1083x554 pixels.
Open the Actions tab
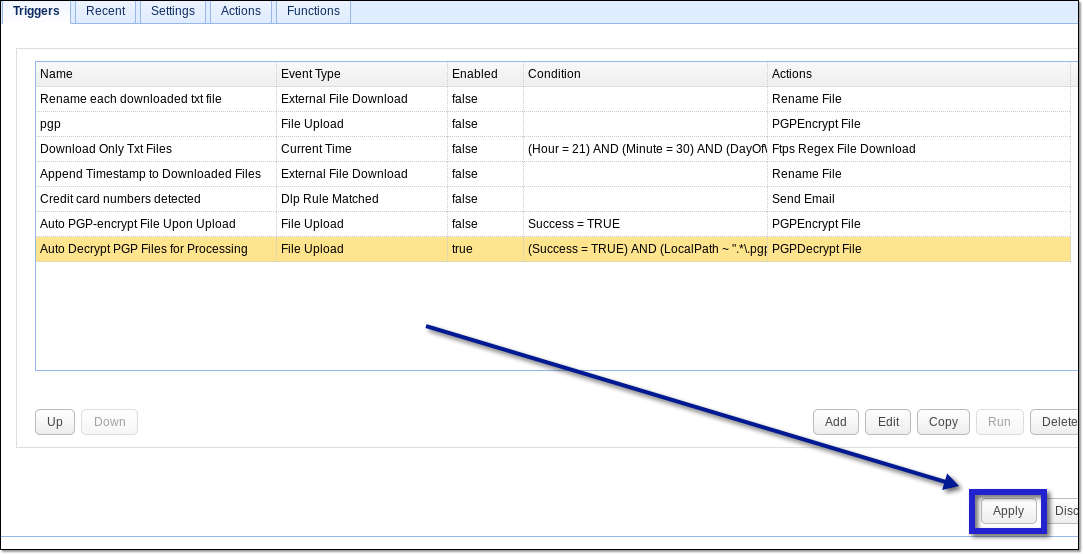240,11
